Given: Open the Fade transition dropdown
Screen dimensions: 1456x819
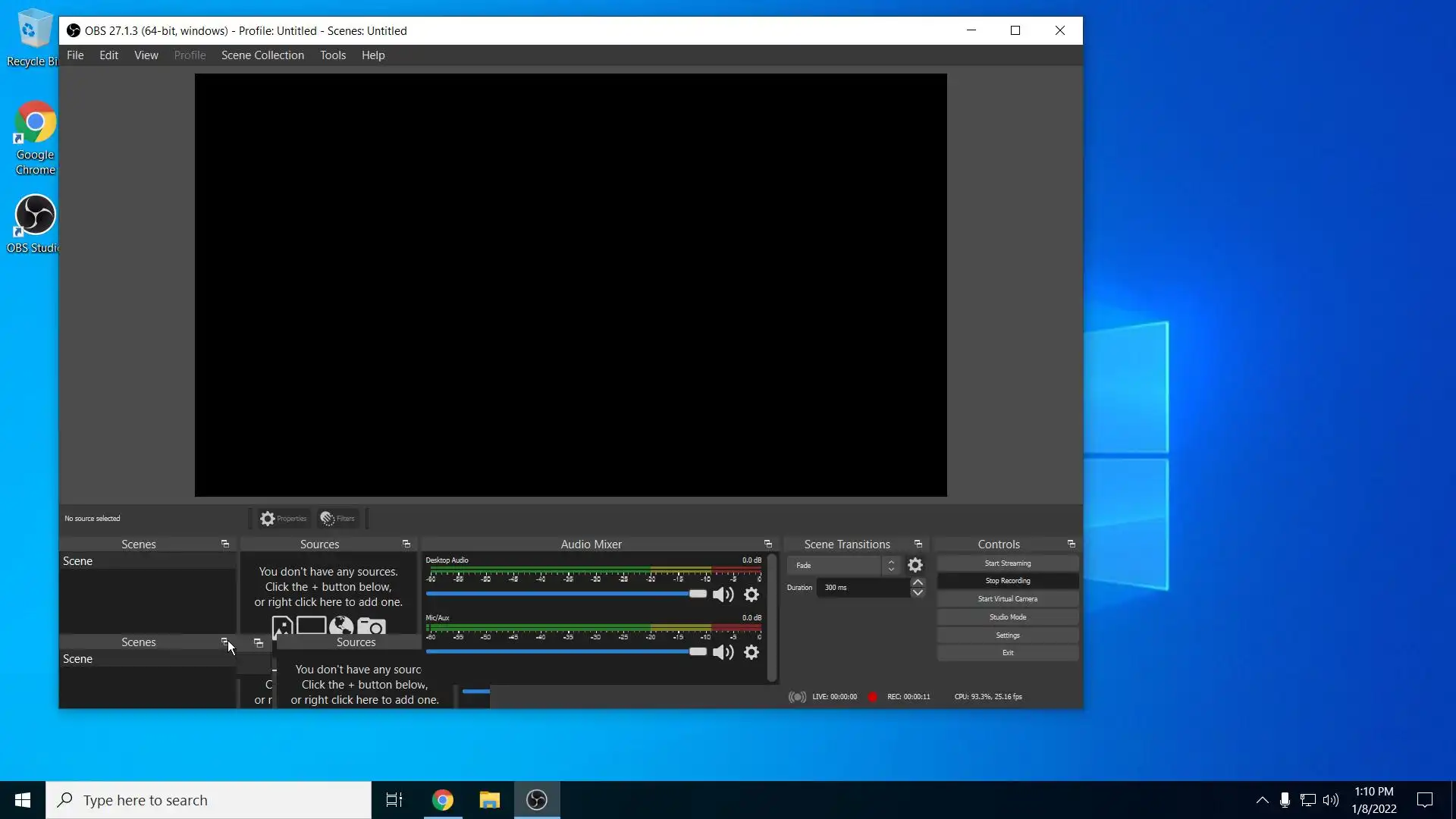Looking at the screenshot, I should click(842, 566).
